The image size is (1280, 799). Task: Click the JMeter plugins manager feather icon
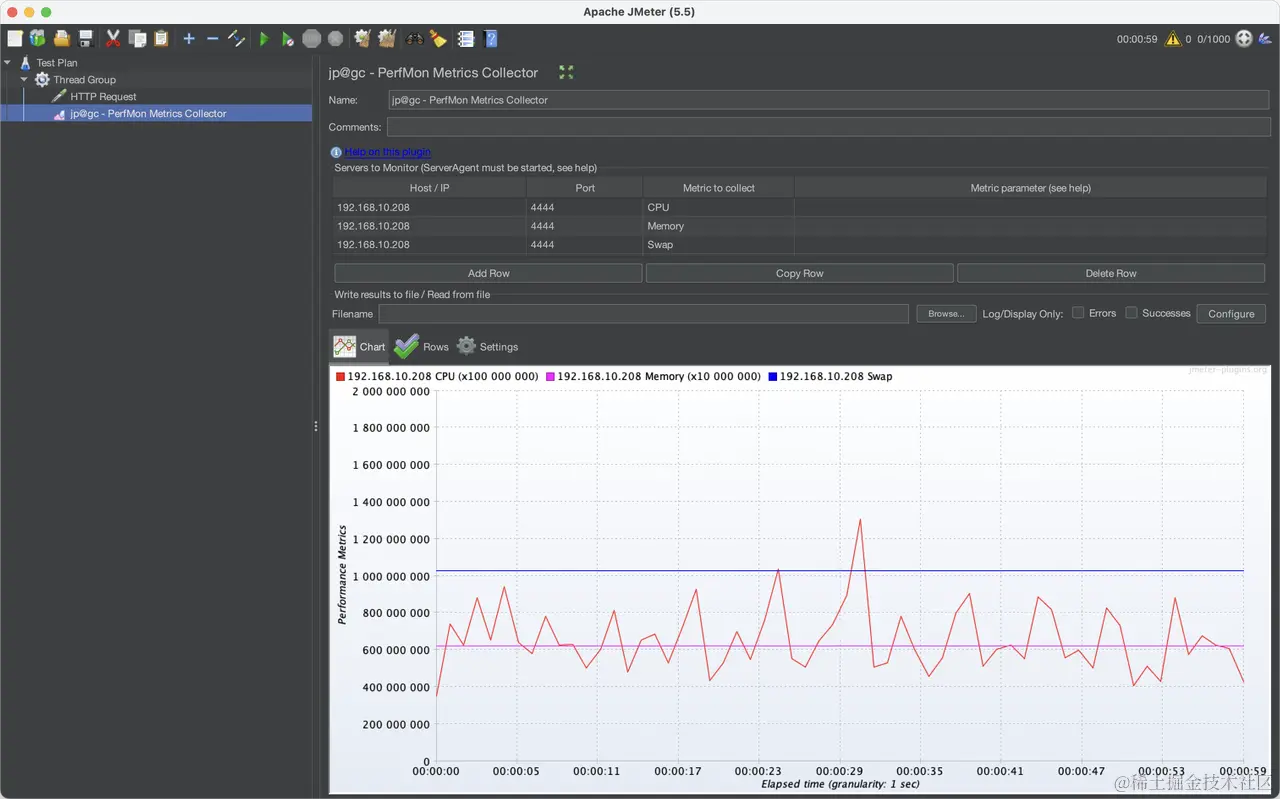point(1267,39)
